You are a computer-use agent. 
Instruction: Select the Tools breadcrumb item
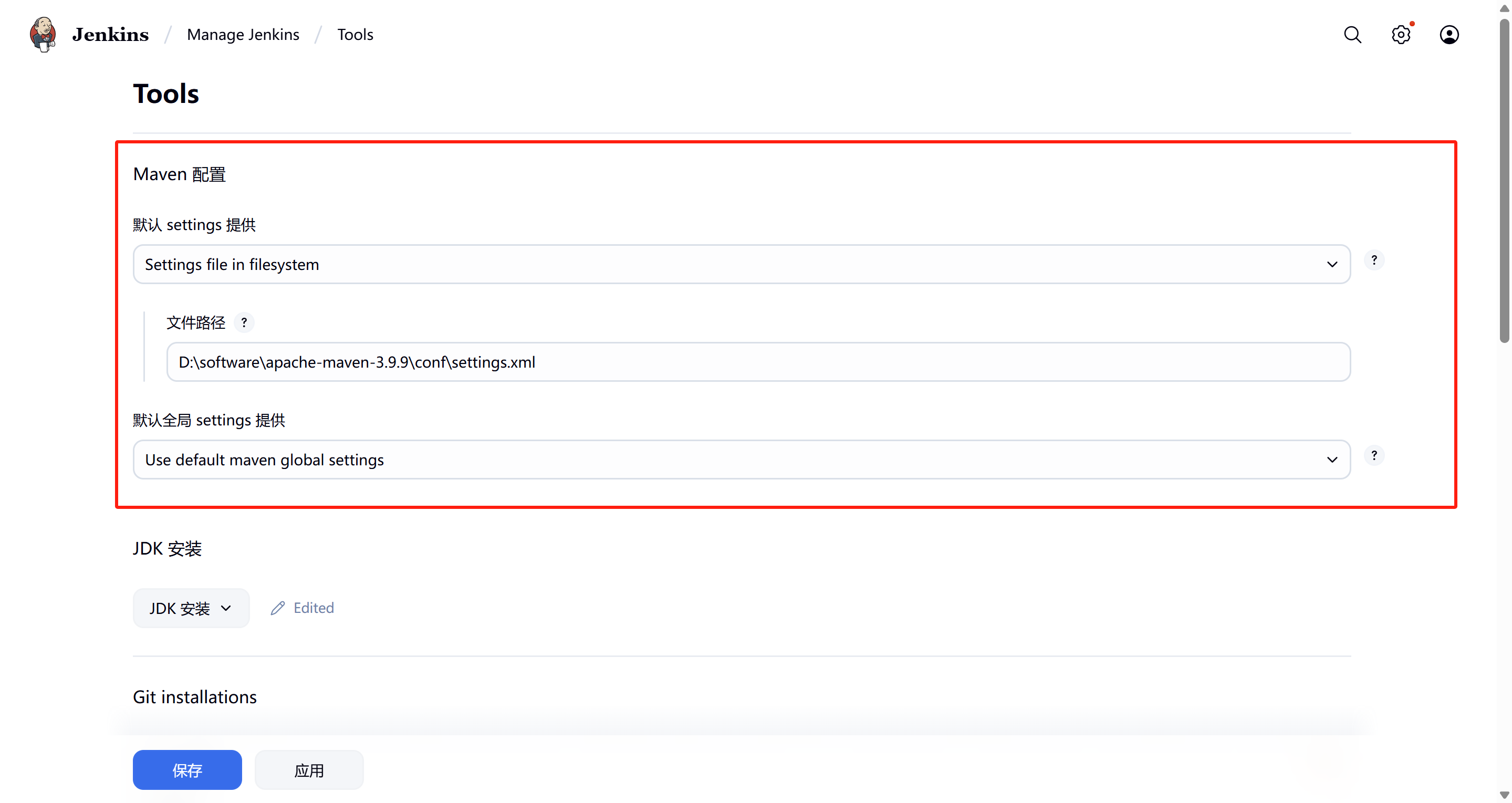[354, 35]
